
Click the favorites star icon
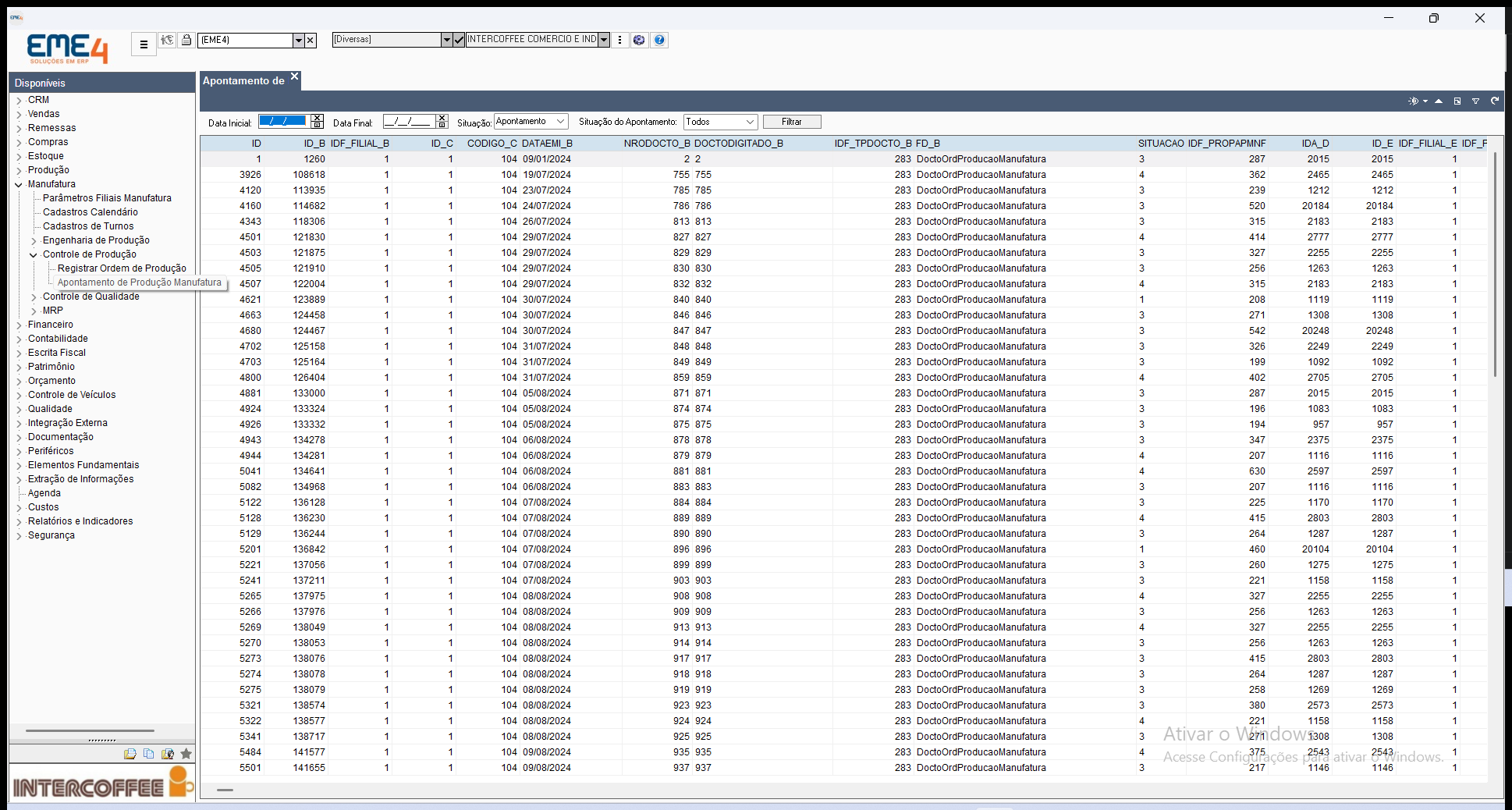[x=186, y=754]
